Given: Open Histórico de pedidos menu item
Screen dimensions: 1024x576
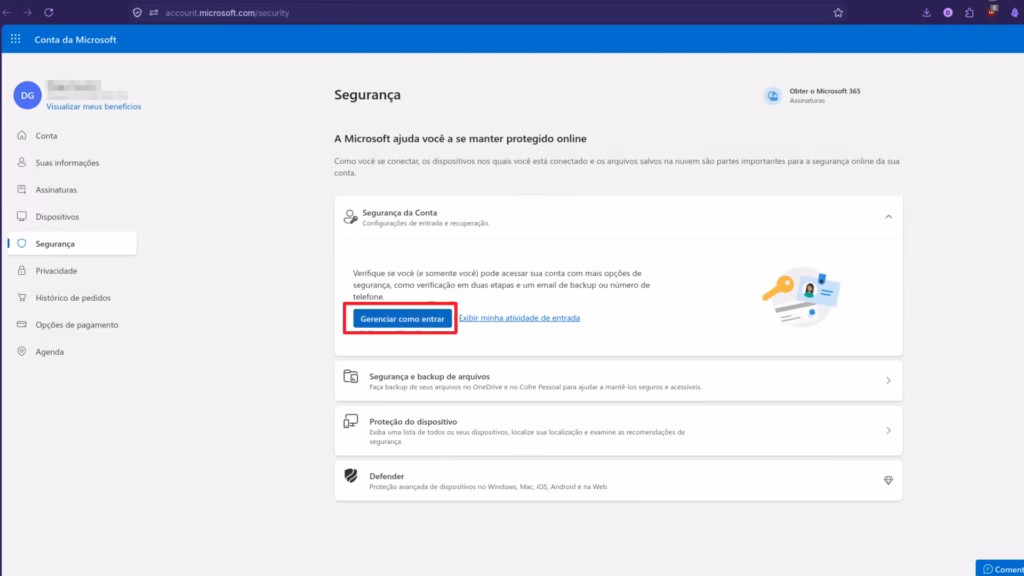Looking at the screenshot, I should (x=72, y=297).
